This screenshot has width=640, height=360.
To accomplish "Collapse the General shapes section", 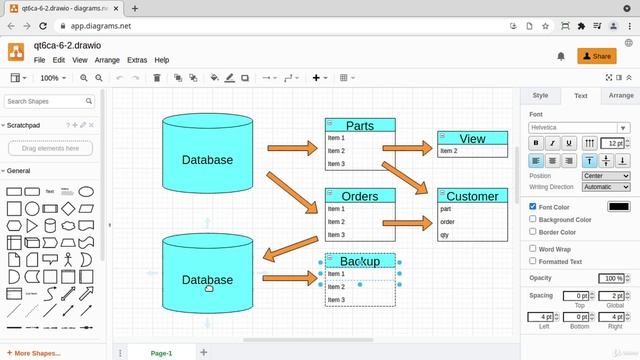I will pyautogui.click(x=16, y=171).
